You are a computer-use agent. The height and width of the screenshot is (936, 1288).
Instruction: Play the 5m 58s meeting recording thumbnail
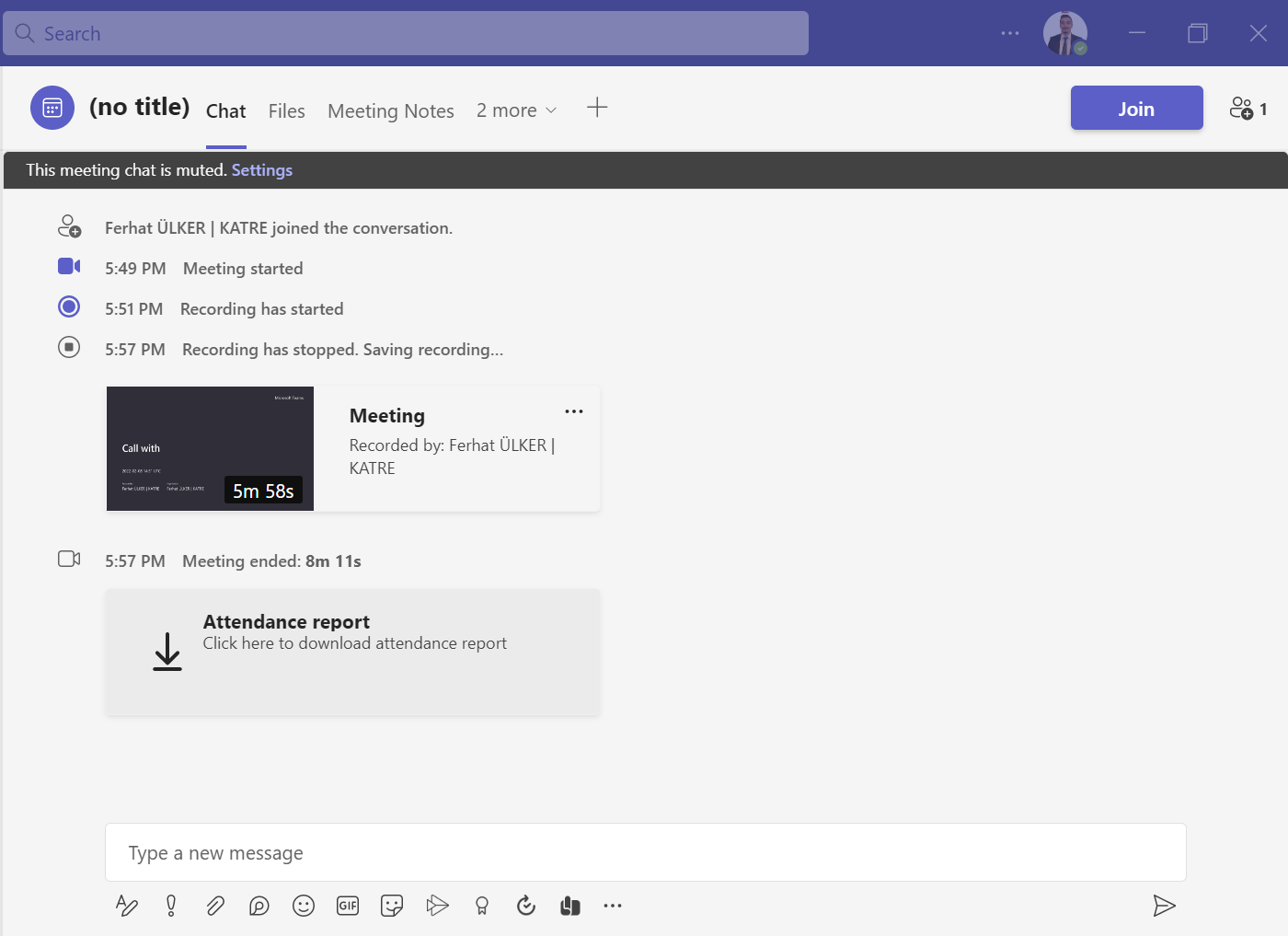(x=210, y=448)
